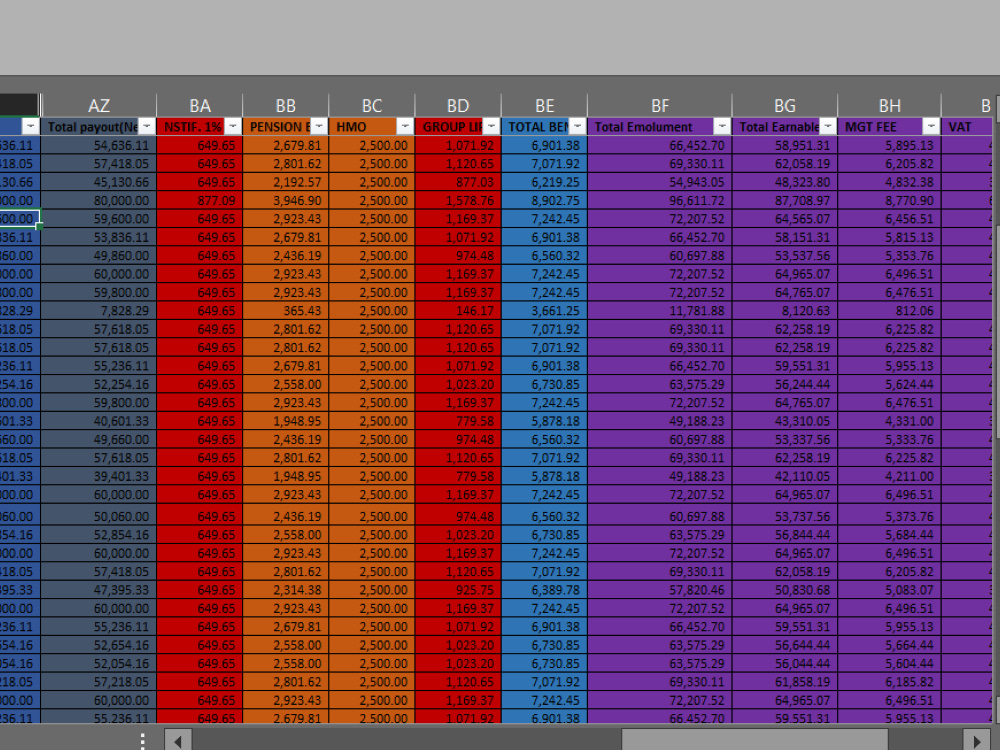
Task: Select cell with value 5,083.07
Action: tap(889, 590)
